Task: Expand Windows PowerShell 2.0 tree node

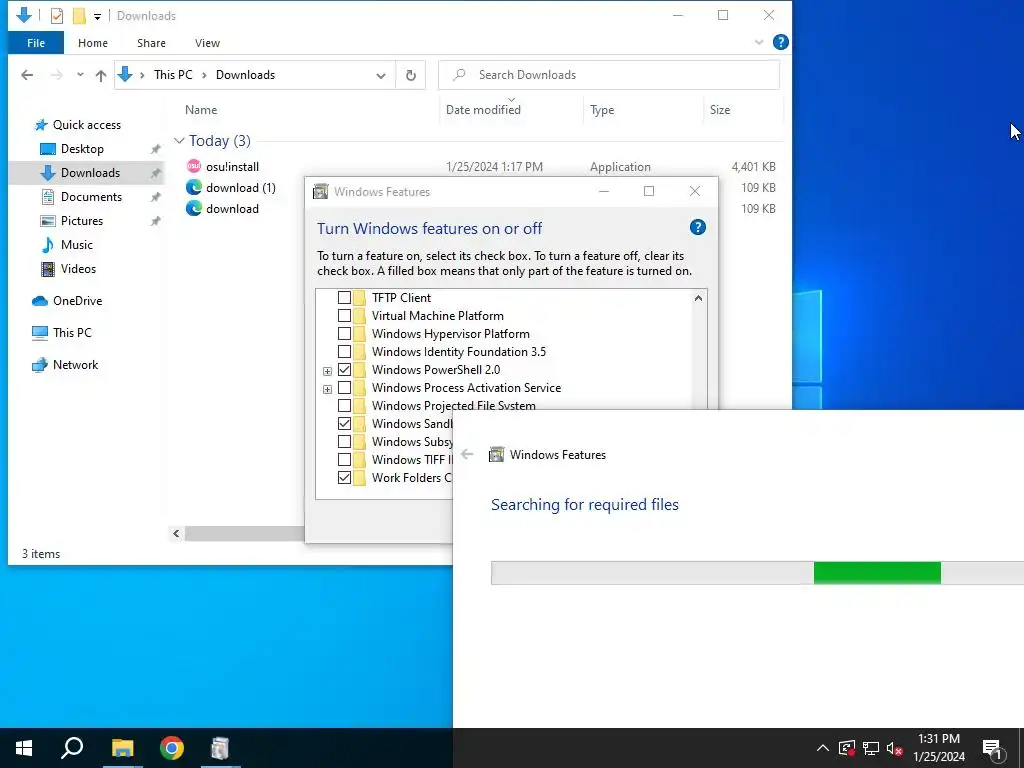Action: pos(327,371)
